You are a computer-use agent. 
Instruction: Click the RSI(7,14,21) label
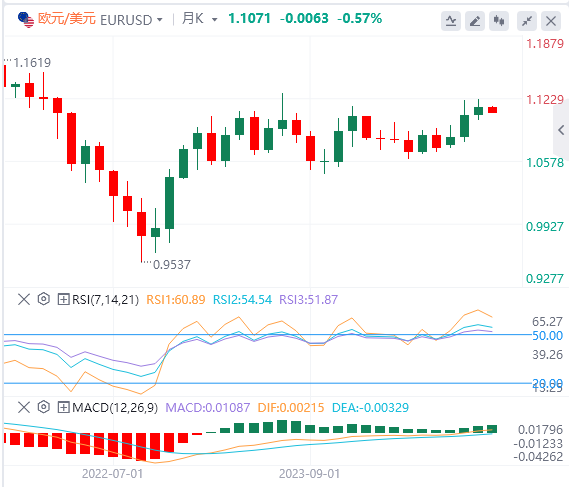105,300
